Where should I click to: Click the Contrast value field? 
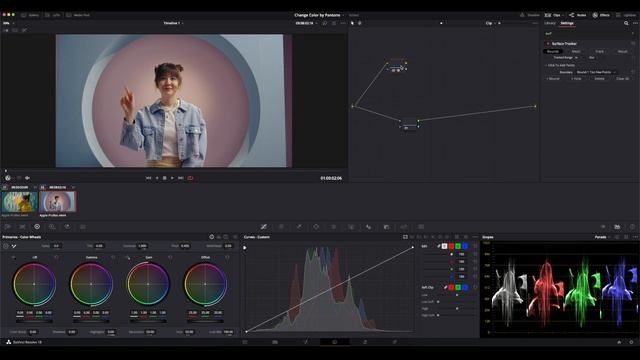point(142,246)
